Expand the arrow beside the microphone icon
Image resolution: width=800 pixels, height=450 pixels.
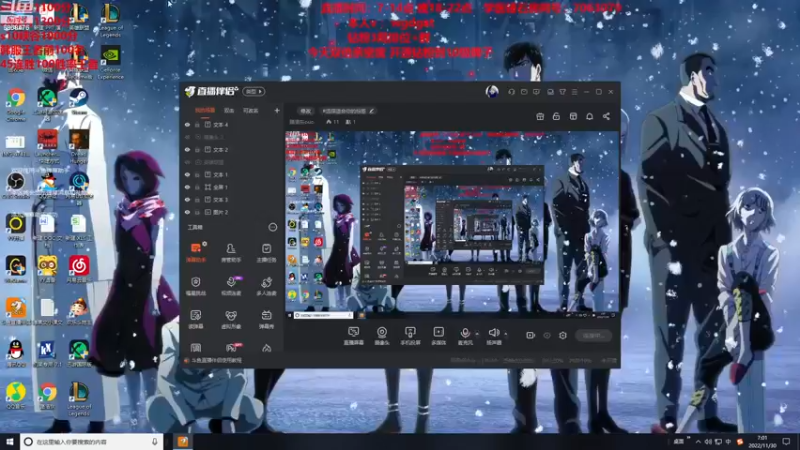[477, 334]
